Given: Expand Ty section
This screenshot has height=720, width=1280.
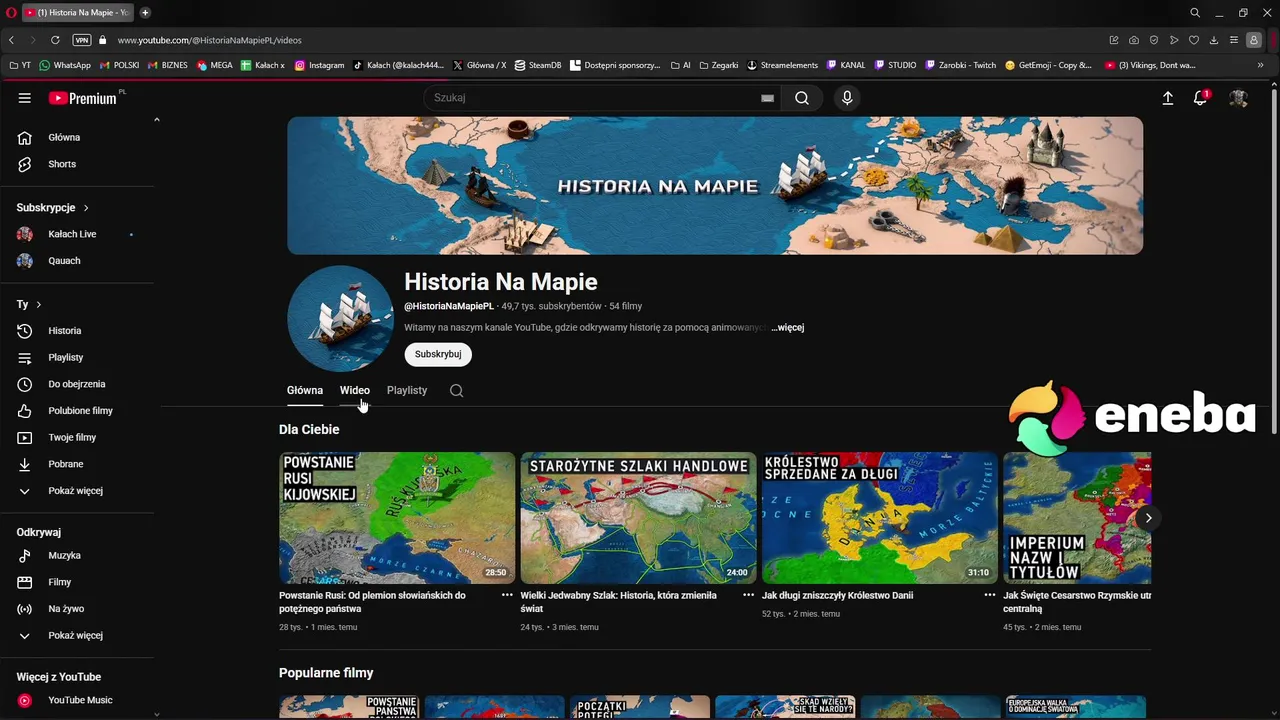Looking at the screenshot, I should (29, 304).
